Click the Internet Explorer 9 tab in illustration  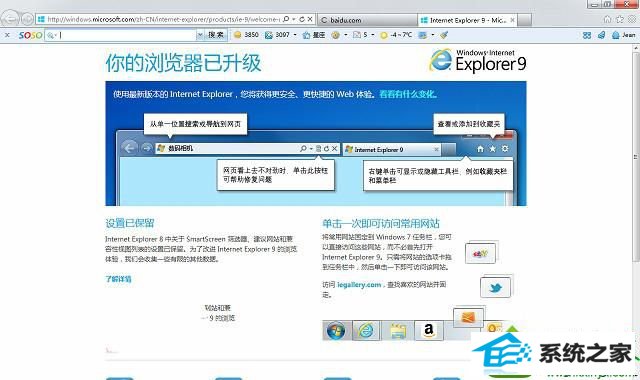(392, 150)
